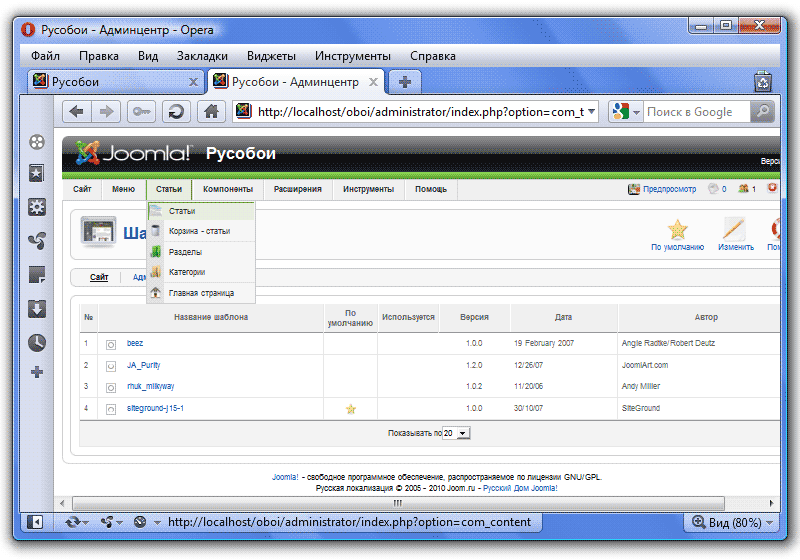Screen dimensions: 800x560
Task: Select the radio button for beez template
Action: pos(111,344)
